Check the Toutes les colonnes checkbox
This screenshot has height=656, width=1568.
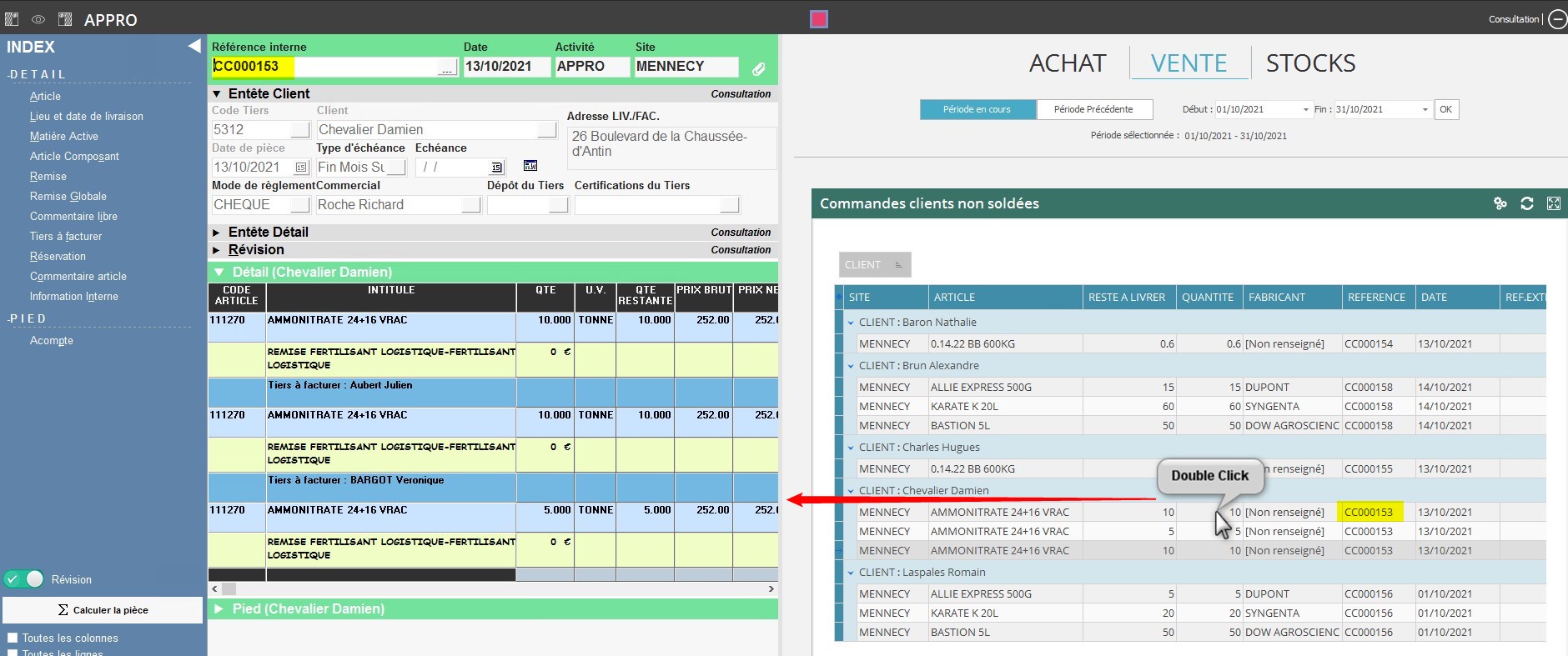(13, 638)
